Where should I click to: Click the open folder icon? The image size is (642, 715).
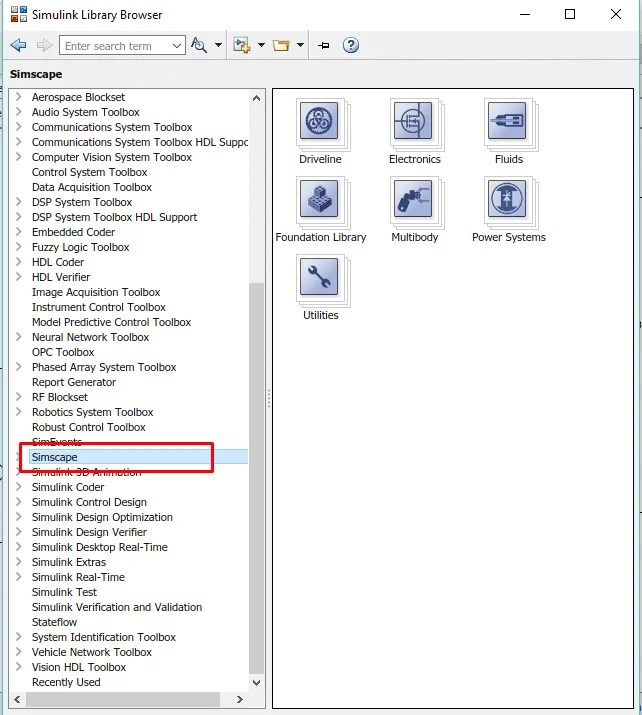281,45
